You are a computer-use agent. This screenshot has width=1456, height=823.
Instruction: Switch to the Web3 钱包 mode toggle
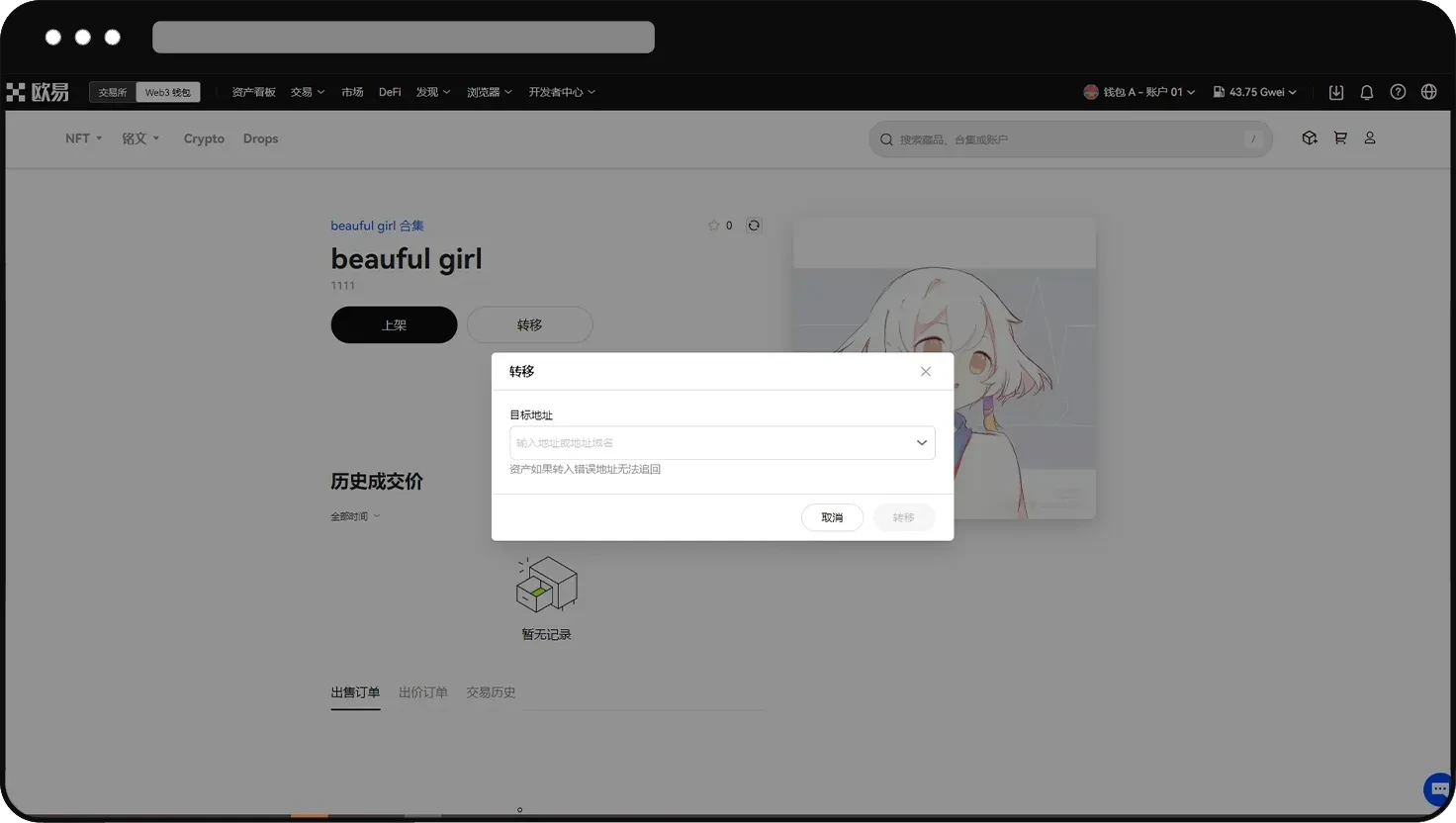(x=167, y=92)
